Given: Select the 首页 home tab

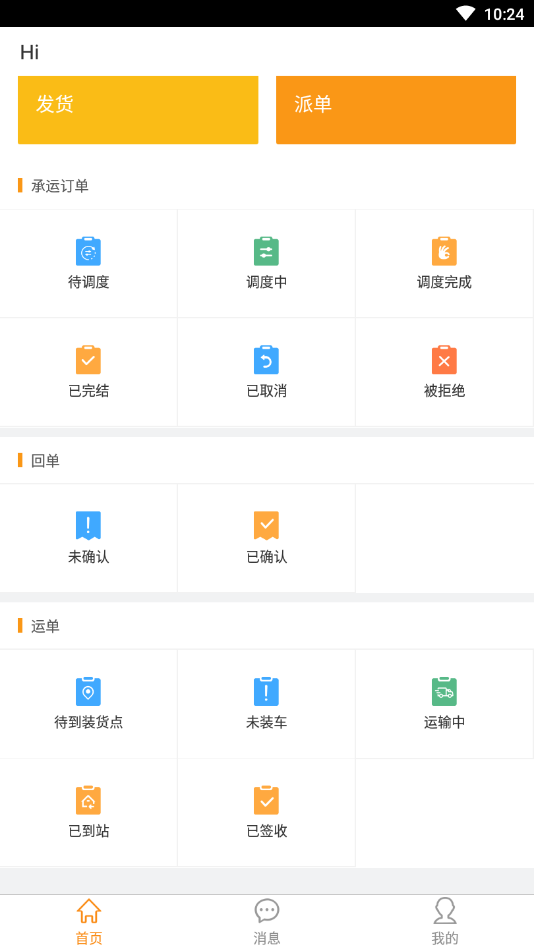Looking at the screenshot, I should click(x=88, y=922).
